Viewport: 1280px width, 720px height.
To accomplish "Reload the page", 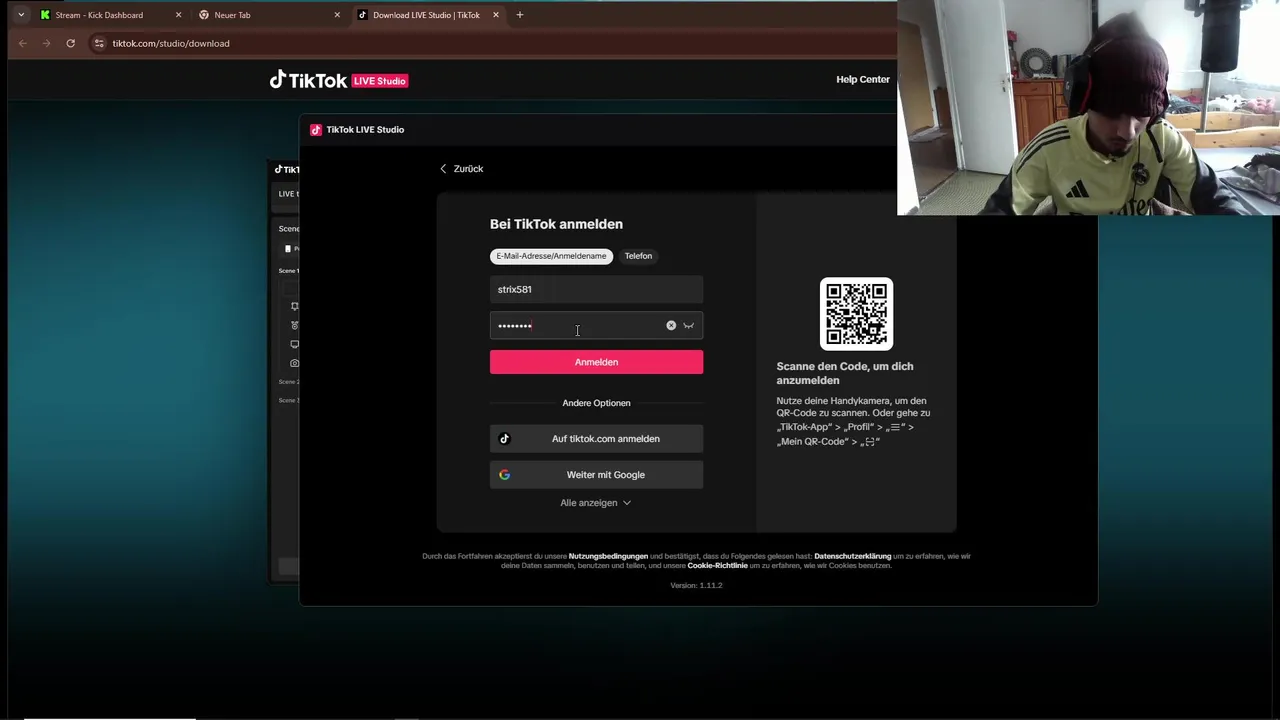I will tap(70, 43).
